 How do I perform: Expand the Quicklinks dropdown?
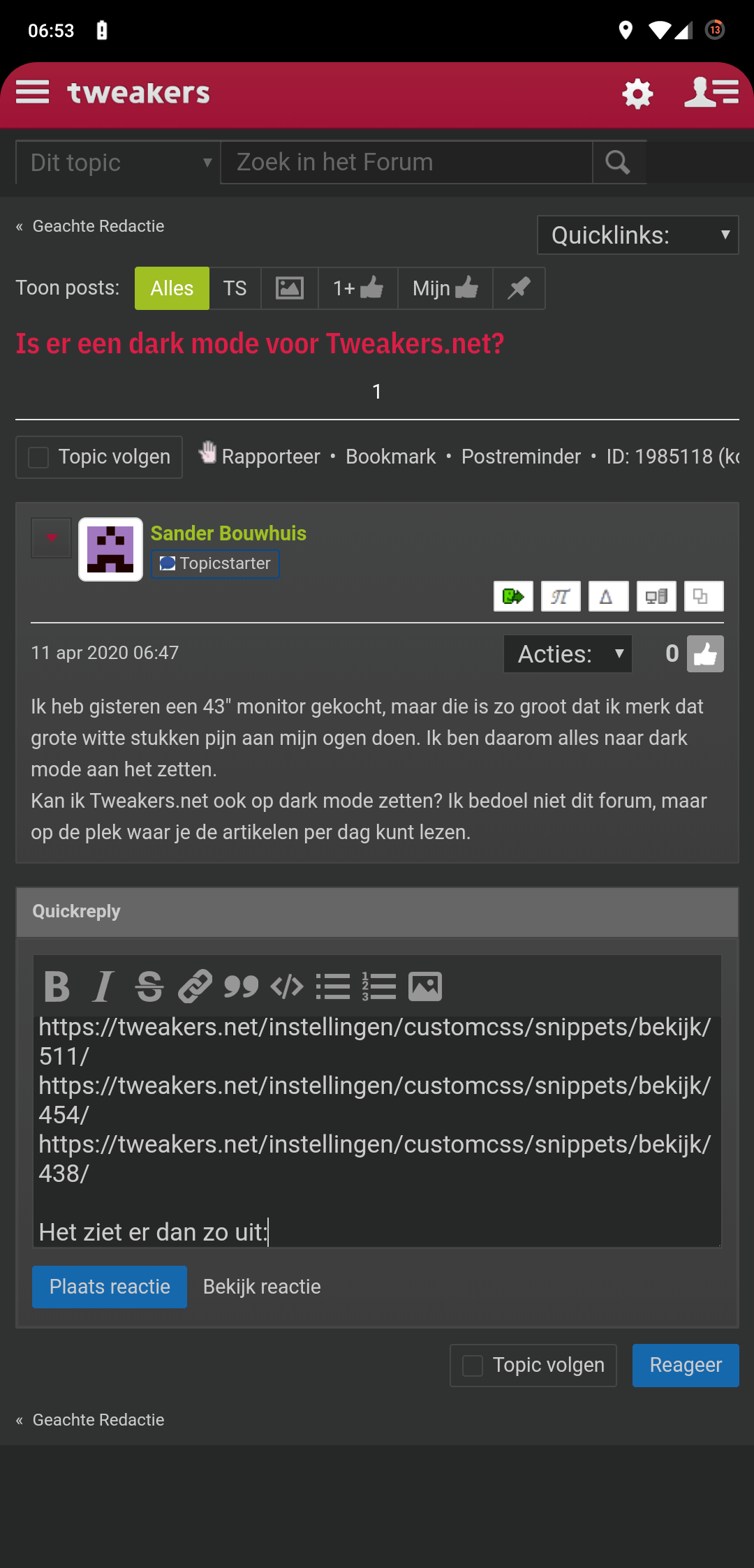click(638, 235)
